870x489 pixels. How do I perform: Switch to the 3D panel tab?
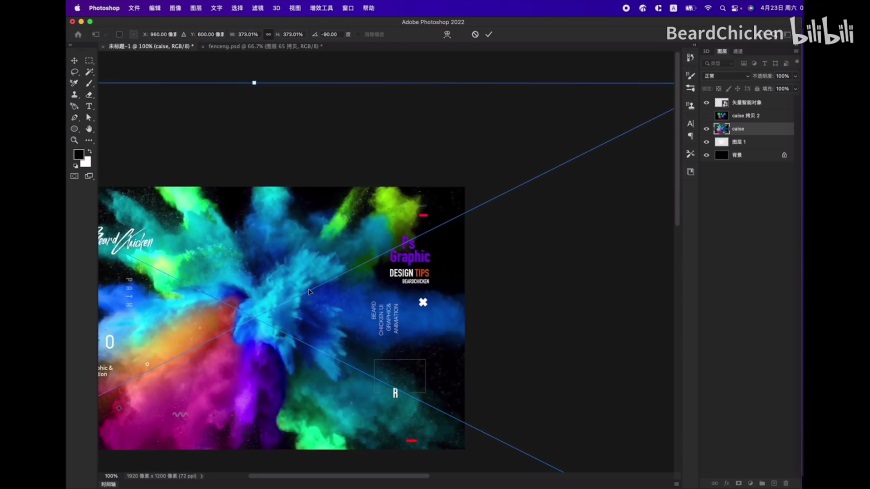[x=706, y=51]
